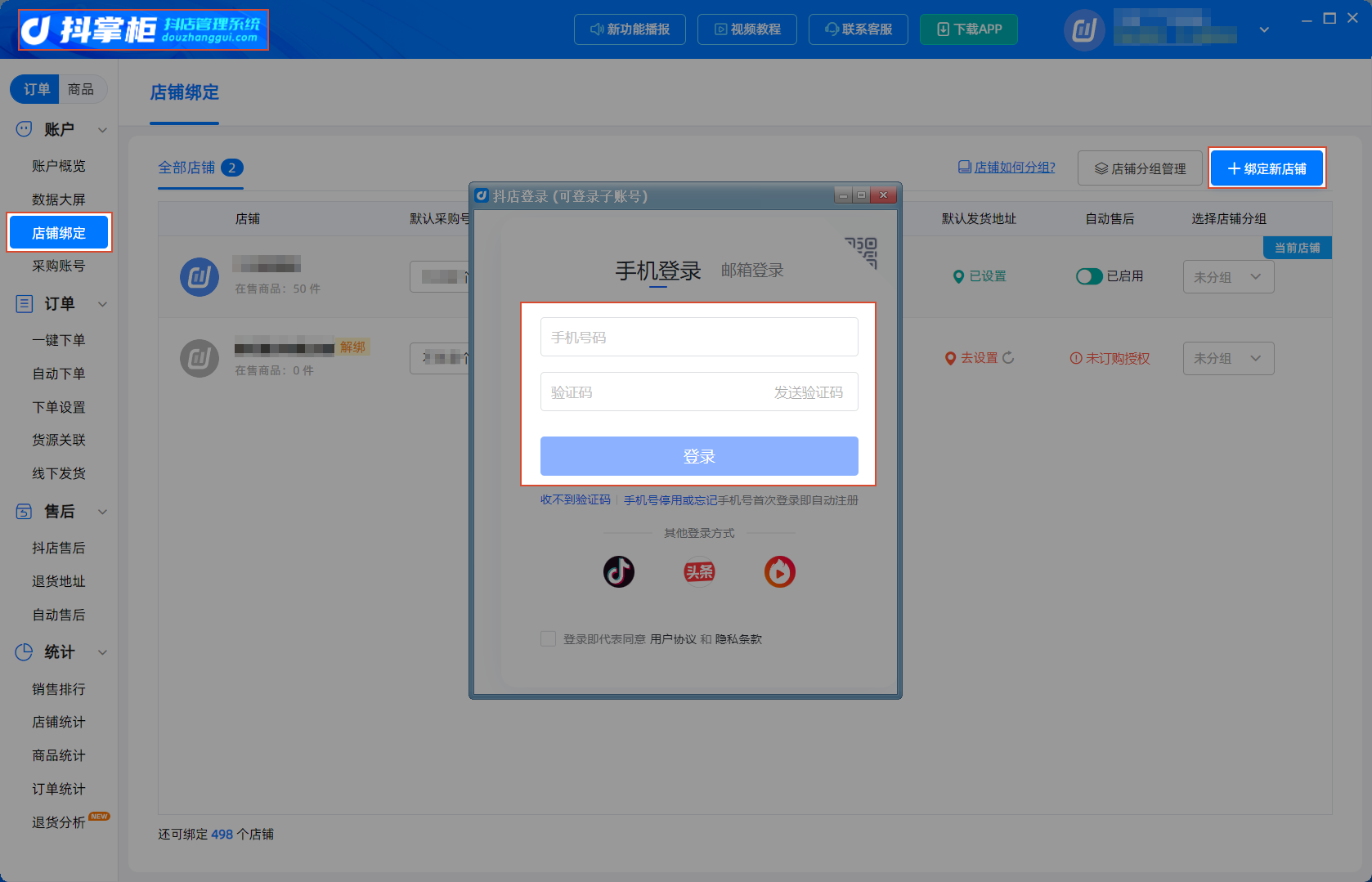The height and width of the screenshot is (882, 1372).
Task: Open 账户概览 in the sidebar
Action: [59, 166]
